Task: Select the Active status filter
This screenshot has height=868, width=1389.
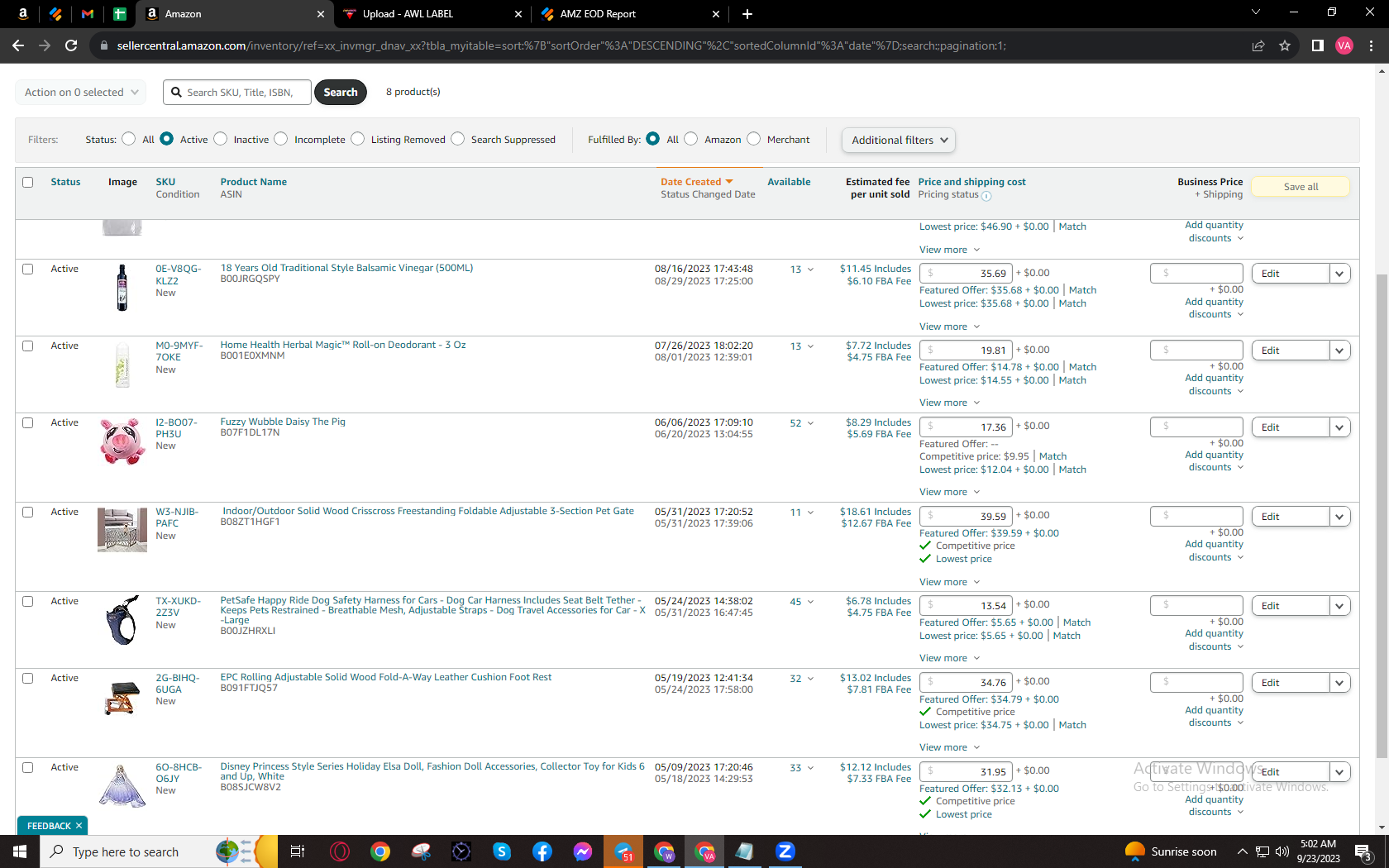Action: tap(167, 139)
